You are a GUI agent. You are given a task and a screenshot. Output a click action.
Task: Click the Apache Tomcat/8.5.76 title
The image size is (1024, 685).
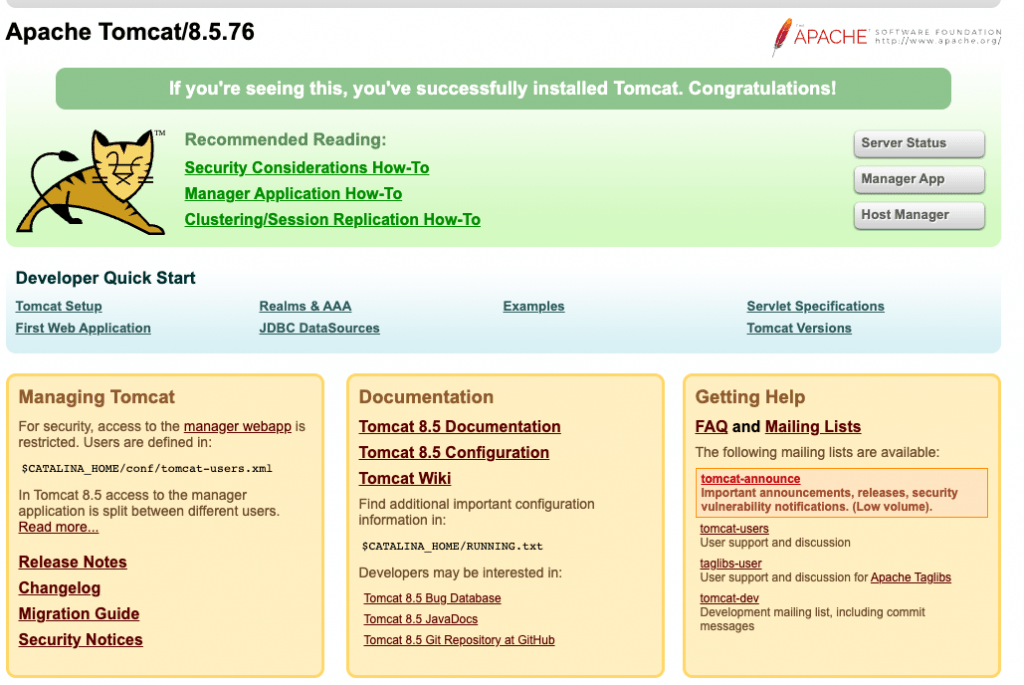(x=130, y=32)
